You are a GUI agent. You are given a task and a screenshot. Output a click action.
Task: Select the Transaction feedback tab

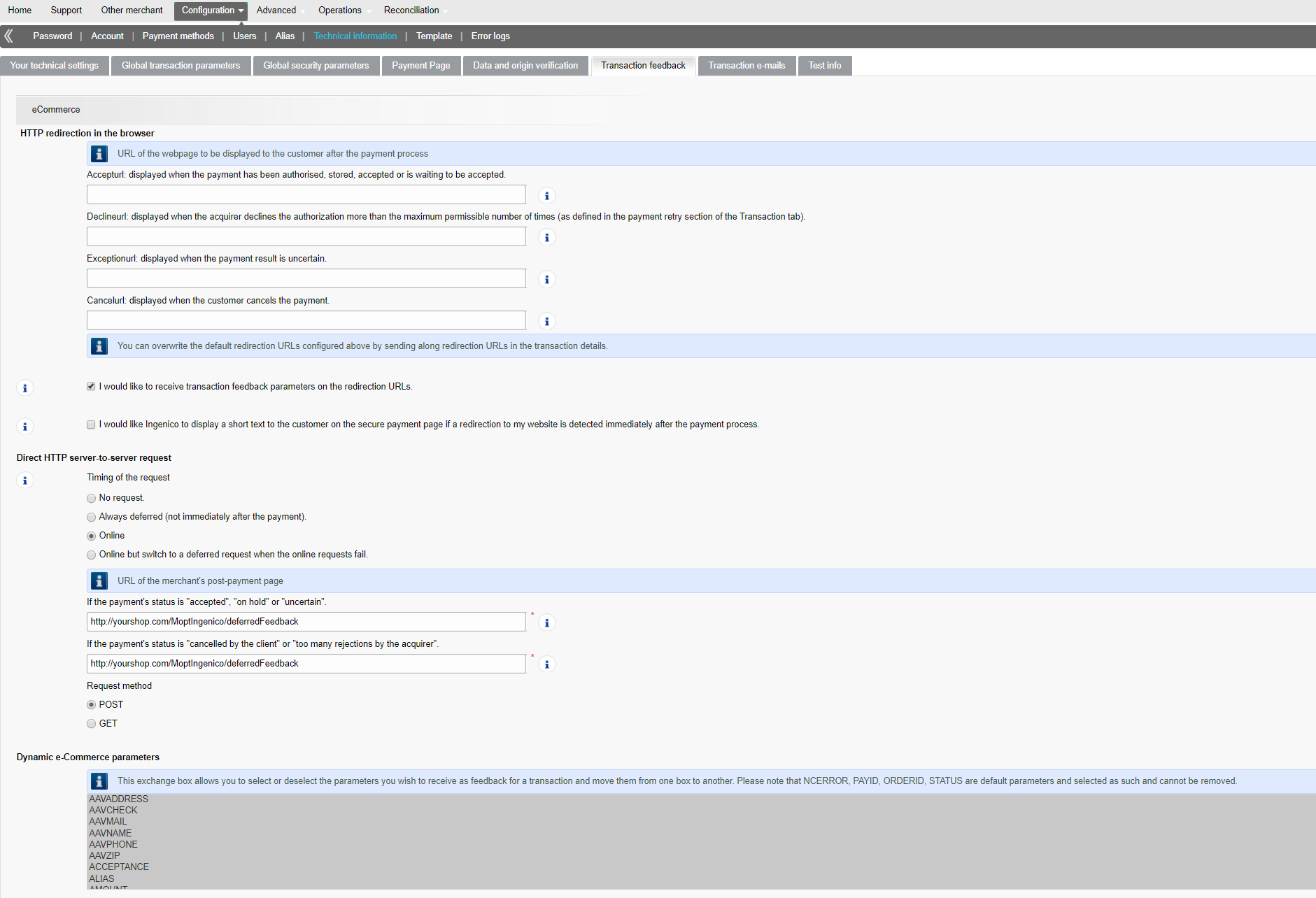tap(643, 66)
